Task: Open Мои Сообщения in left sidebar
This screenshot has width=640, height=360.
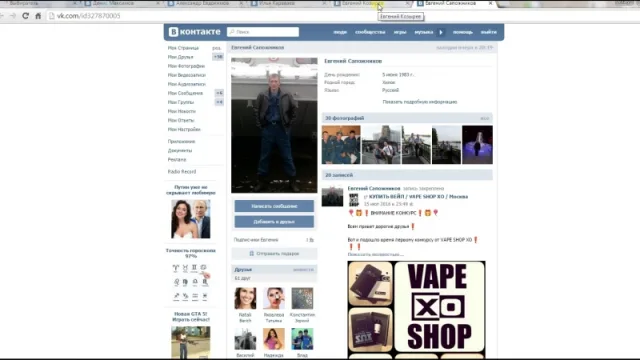Action: pyautogui.click(x=185, y=93)
